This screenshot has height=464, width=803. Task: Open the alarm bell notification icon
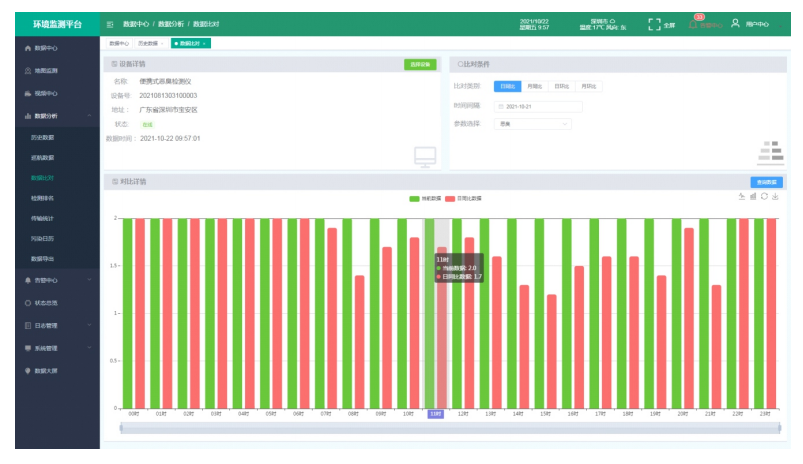[x=697, y=23]
